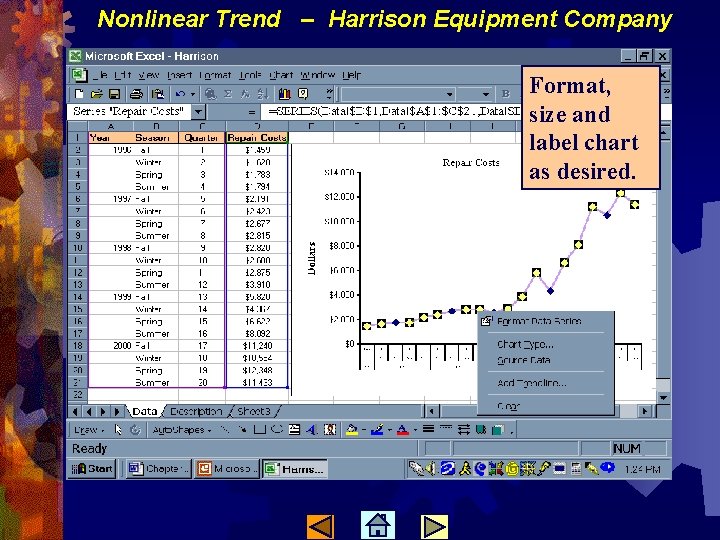Image resolution: width=720 pixels, height=540 pixels.
Task: Click vertical scrollbar down arrow
Action: [664, 398]
